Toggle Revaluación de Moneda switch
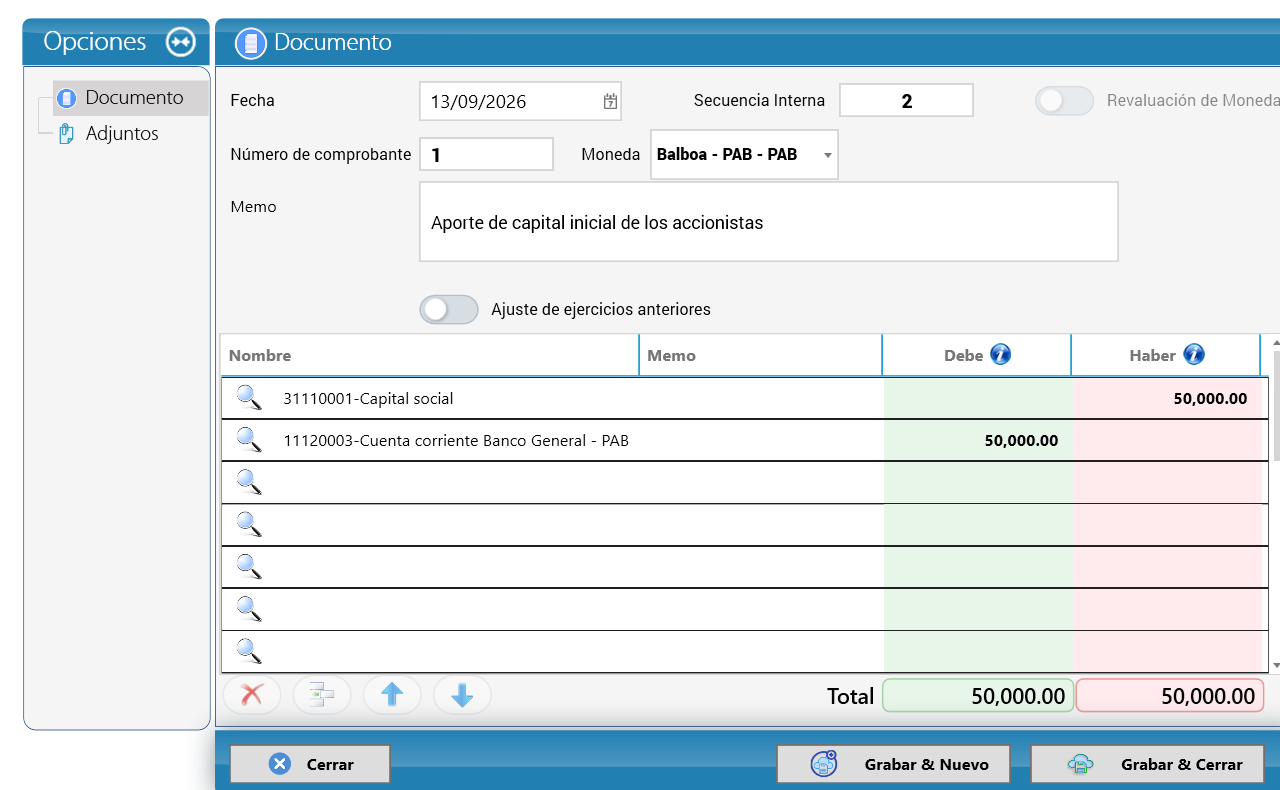1280x790 pixels. pyautogui.click(x=1064, y=101)
